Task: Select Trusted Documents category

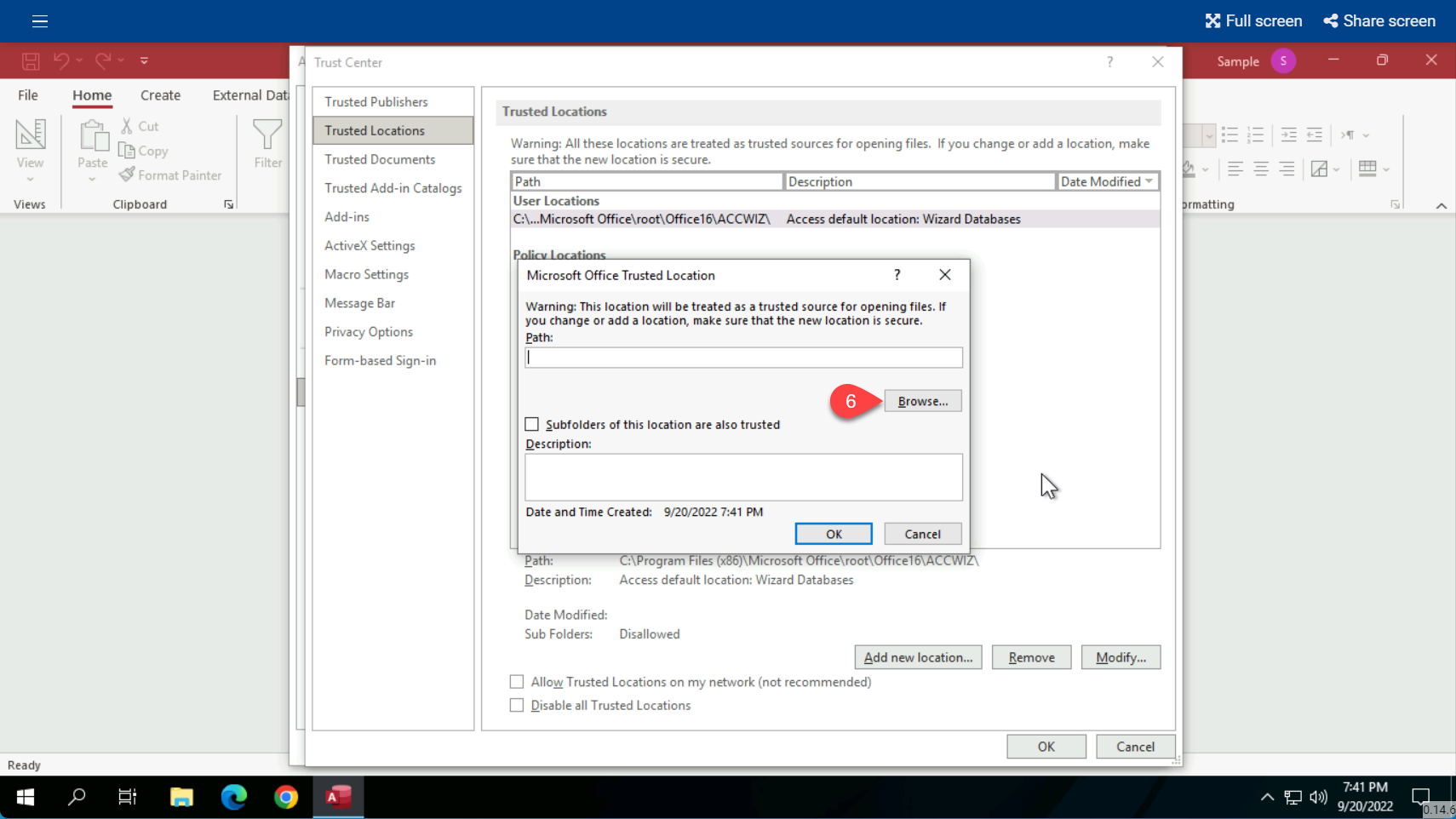Action: pyautogui.click(x=393, y=159)
